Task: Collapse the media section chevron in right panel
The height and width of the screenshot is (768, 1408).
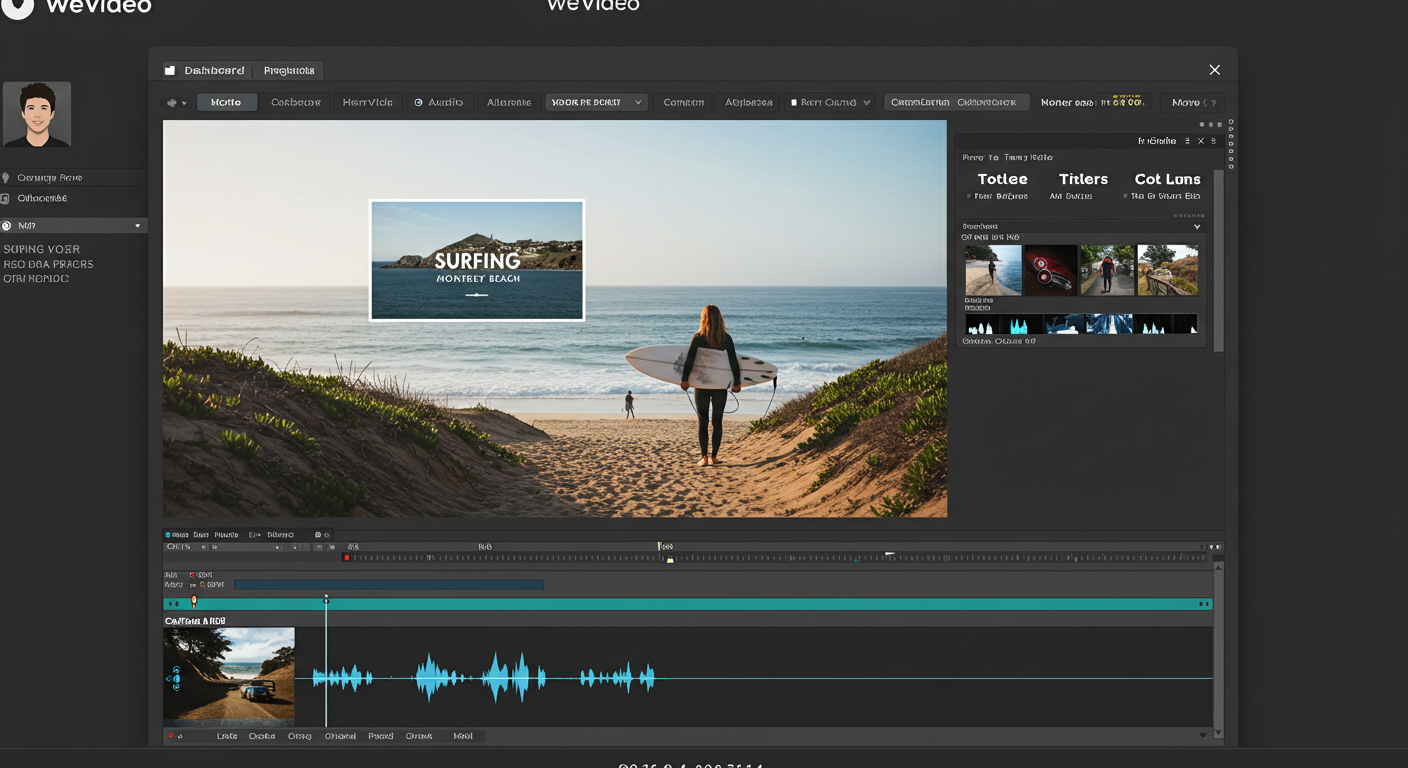Action: click(1197, 227)
